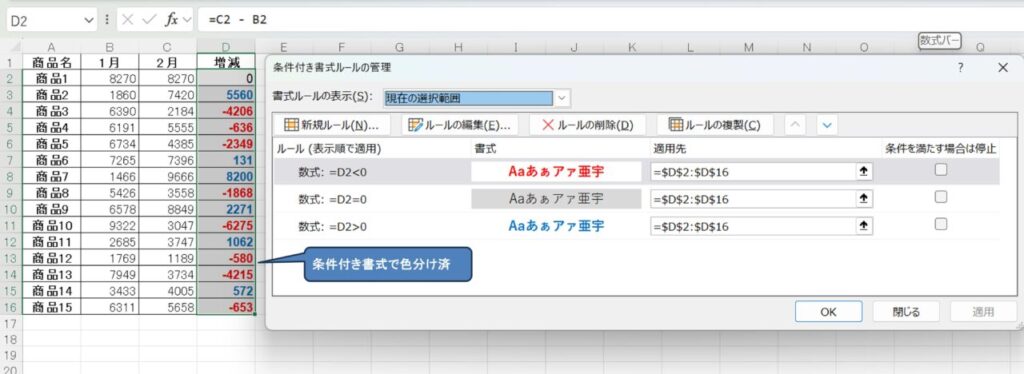Click cell with value -4206
The image size is (1024, 374).
(x=226, y=112)
